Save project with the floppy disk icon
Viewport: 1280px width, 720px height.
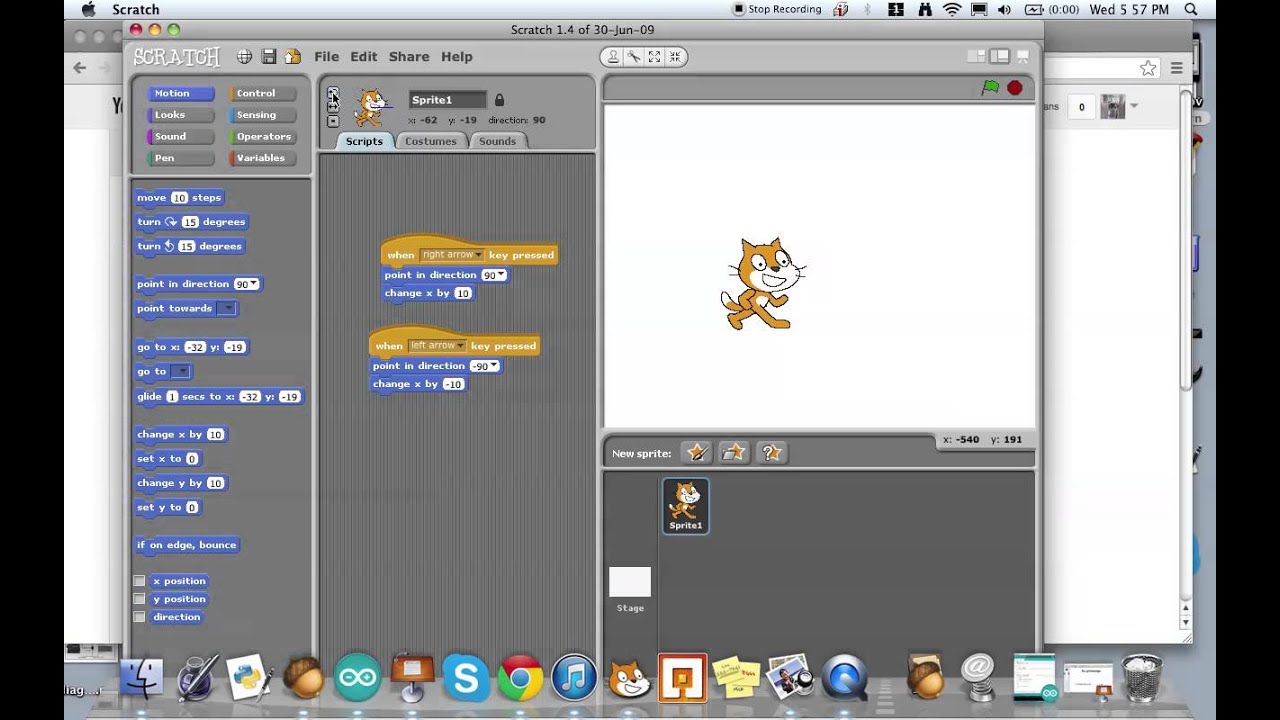tap(268, 57)
